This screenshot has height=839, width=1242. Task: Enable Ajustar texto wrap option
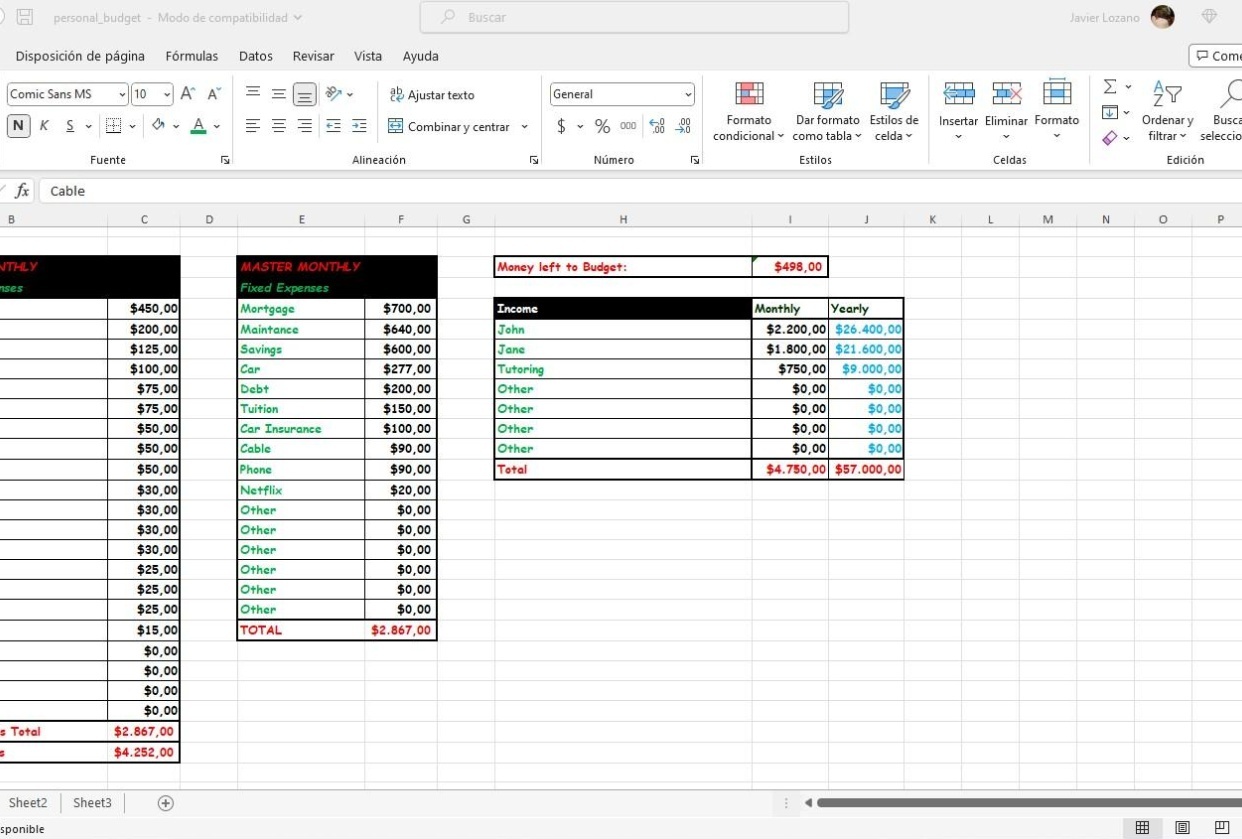coord(431,95)
